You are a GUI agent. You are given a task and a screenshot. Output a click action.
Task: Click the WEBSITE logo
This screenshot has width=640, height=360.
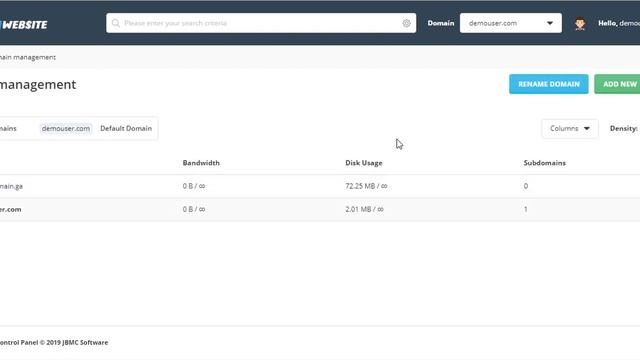(24, 24)
